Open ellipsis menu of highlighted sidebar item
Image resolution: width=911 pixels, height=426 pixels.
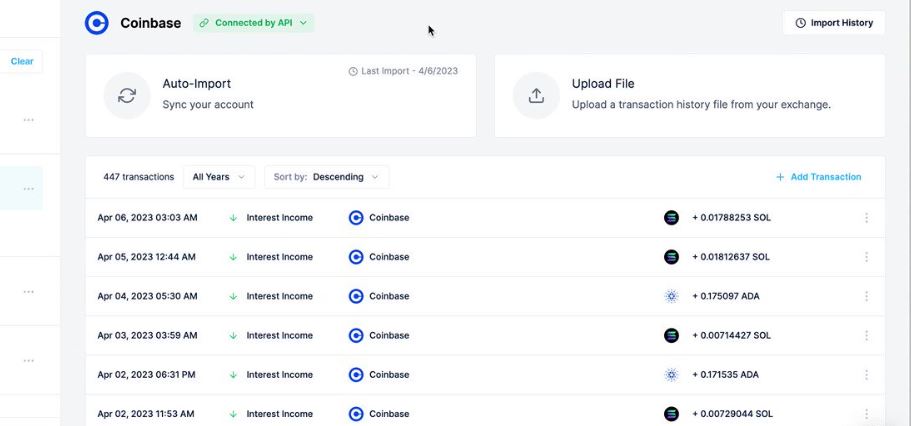[28, 189]
